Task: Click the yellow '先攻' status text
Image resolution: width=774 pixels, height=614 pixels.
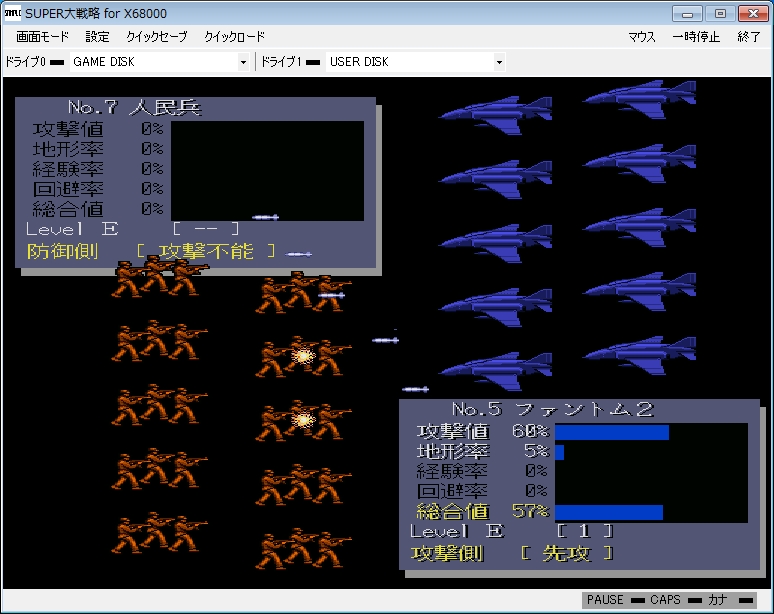Action: point(567,553)
